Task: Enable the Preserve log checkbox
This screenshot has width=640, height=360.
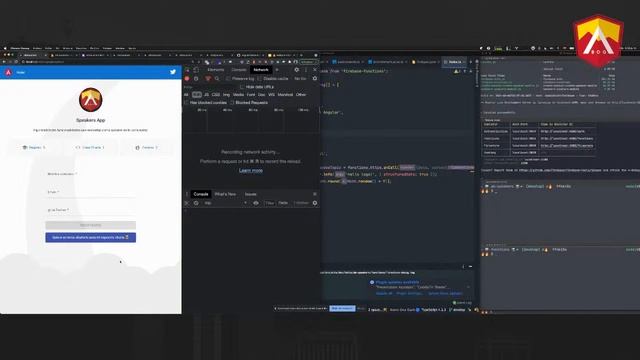Action: tap(229, 78)
